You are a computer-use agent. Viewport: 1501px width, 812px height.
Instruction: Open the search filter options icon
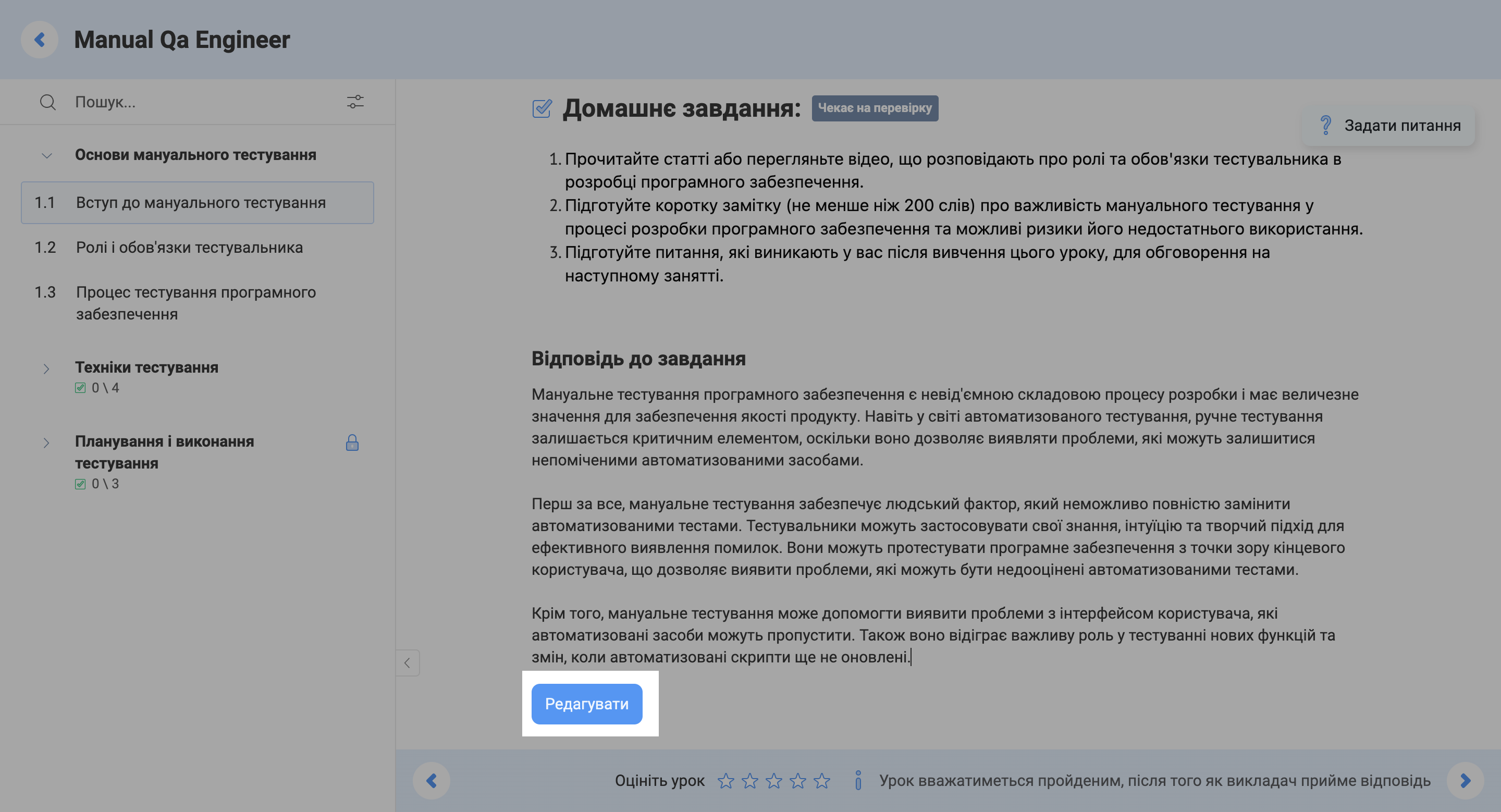[x=355, y=102]
